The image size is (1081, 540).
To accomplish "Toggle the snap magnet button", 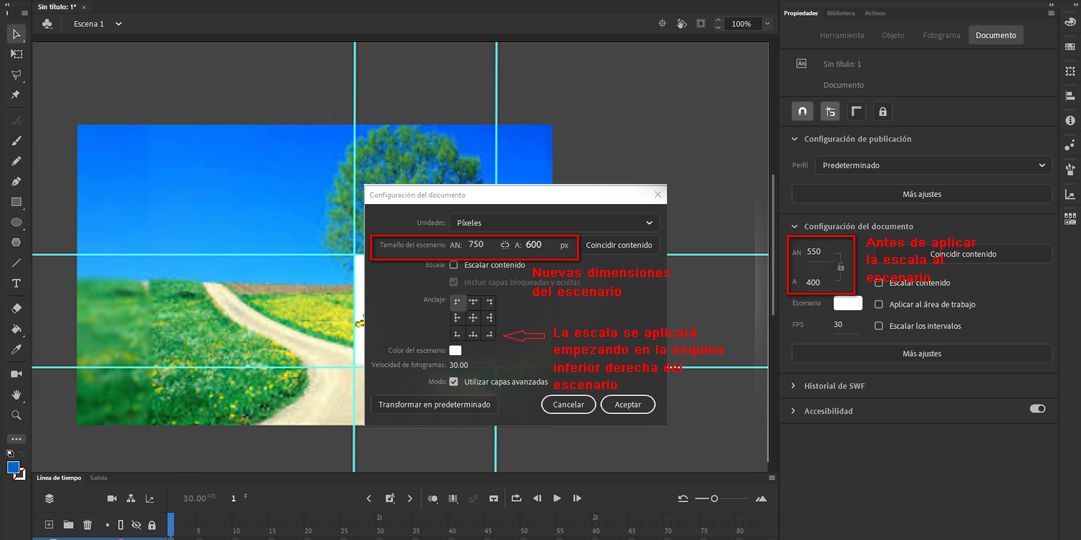I will click(x=802, y=111).
